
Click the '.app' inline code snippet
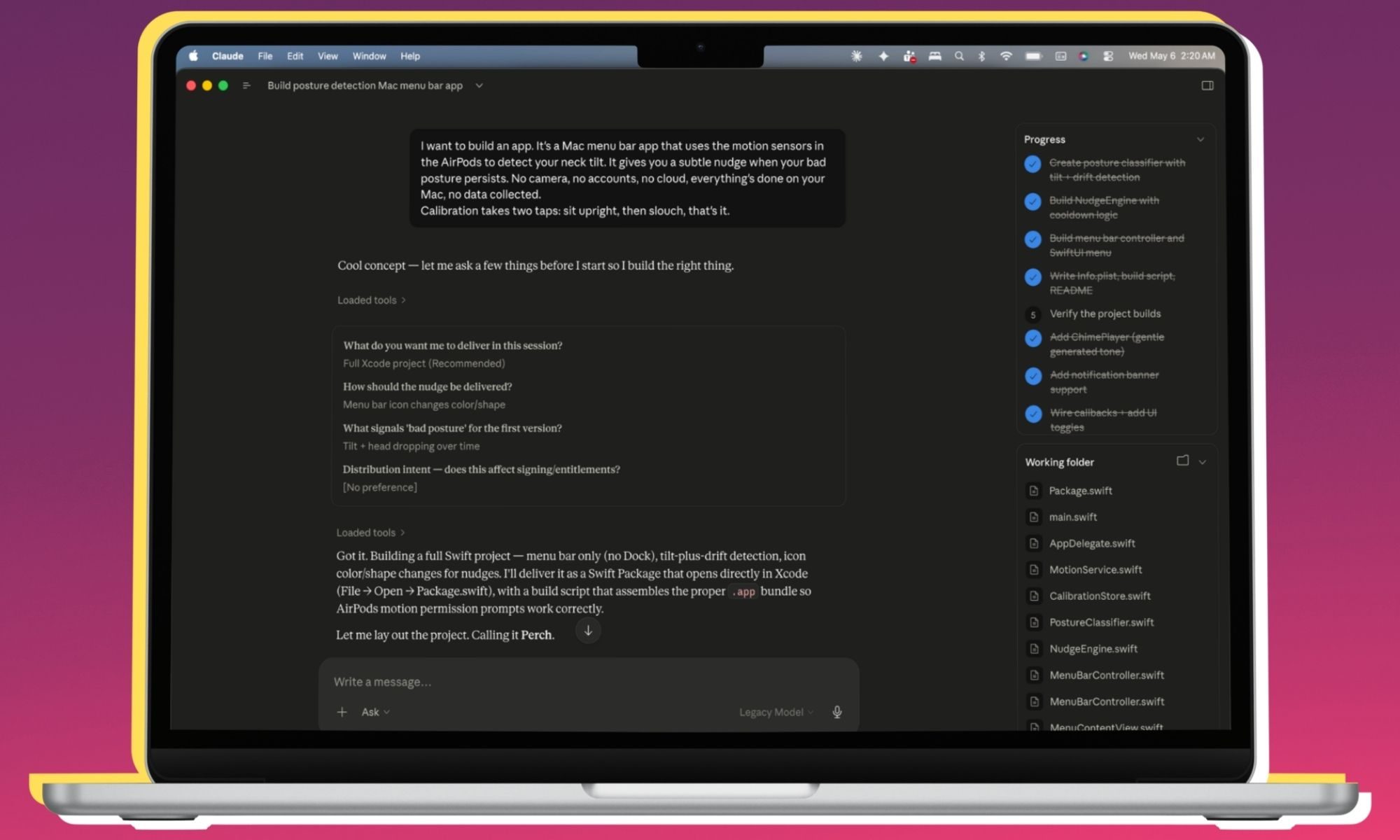(x=743, y=591)
